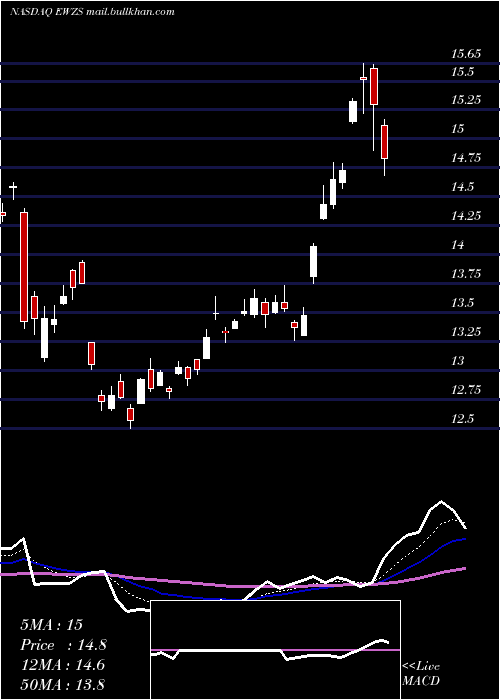Image resolution: width=500 pixels, height=700 pixels.
Task: Select the 15.25 price axis label
Action: [x=466, y=100]
